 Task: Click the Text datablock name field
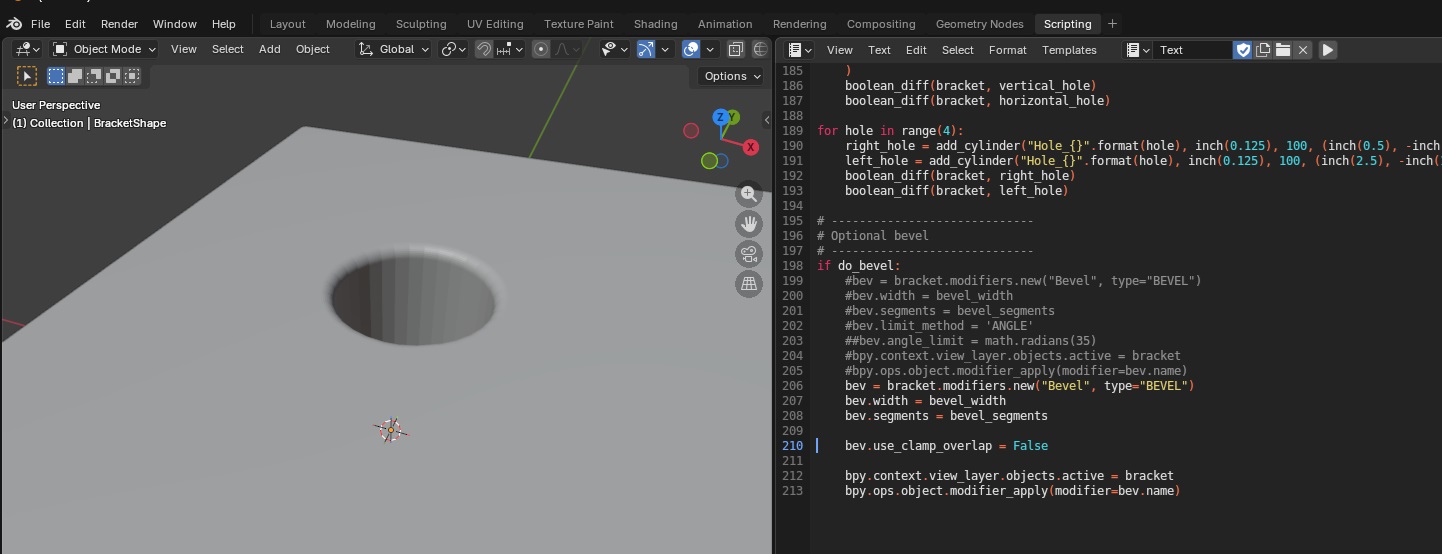click(x=1192, y=50)
